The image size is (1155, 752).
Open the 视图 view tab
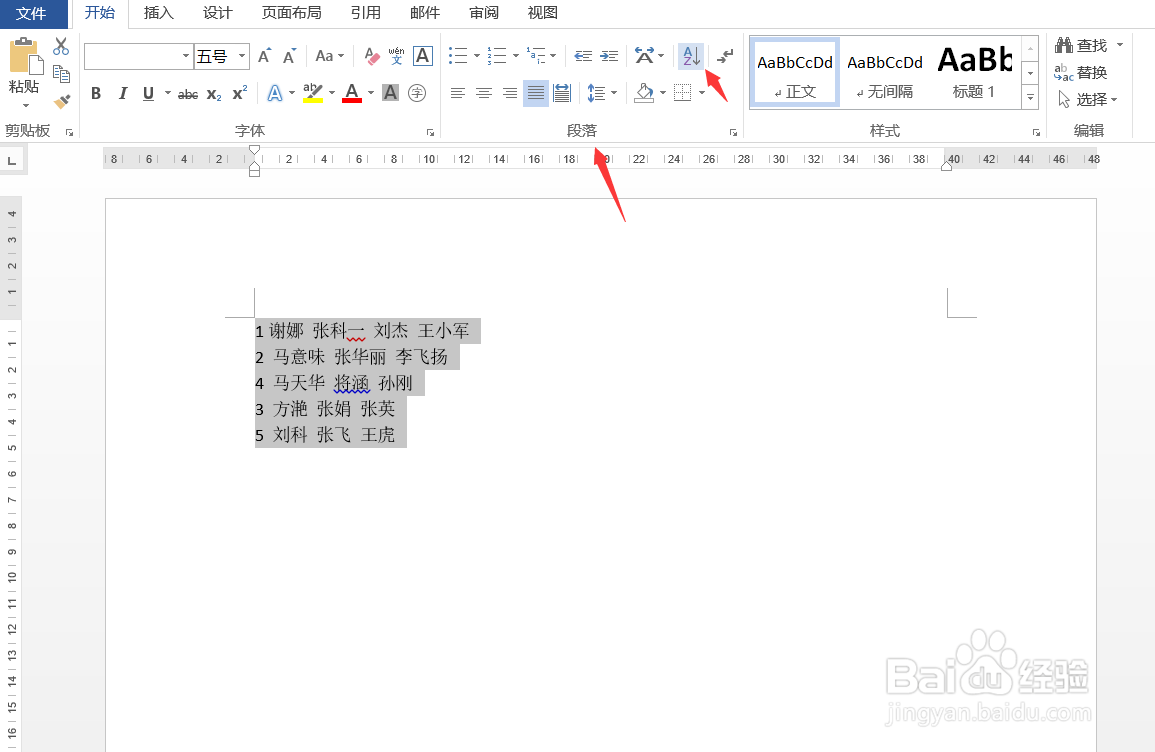[x=543, y=13]
